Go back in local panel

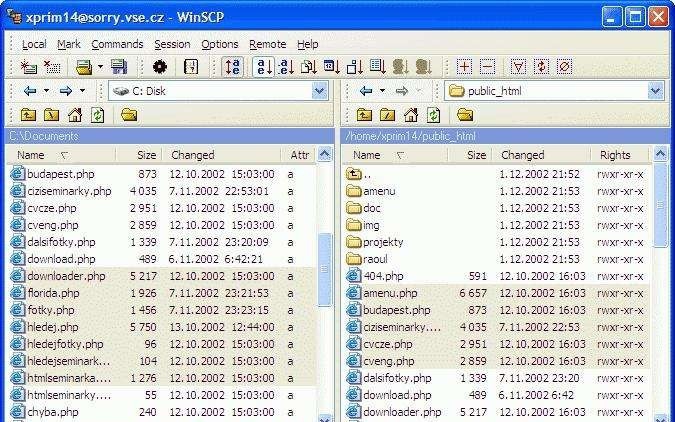30,91
